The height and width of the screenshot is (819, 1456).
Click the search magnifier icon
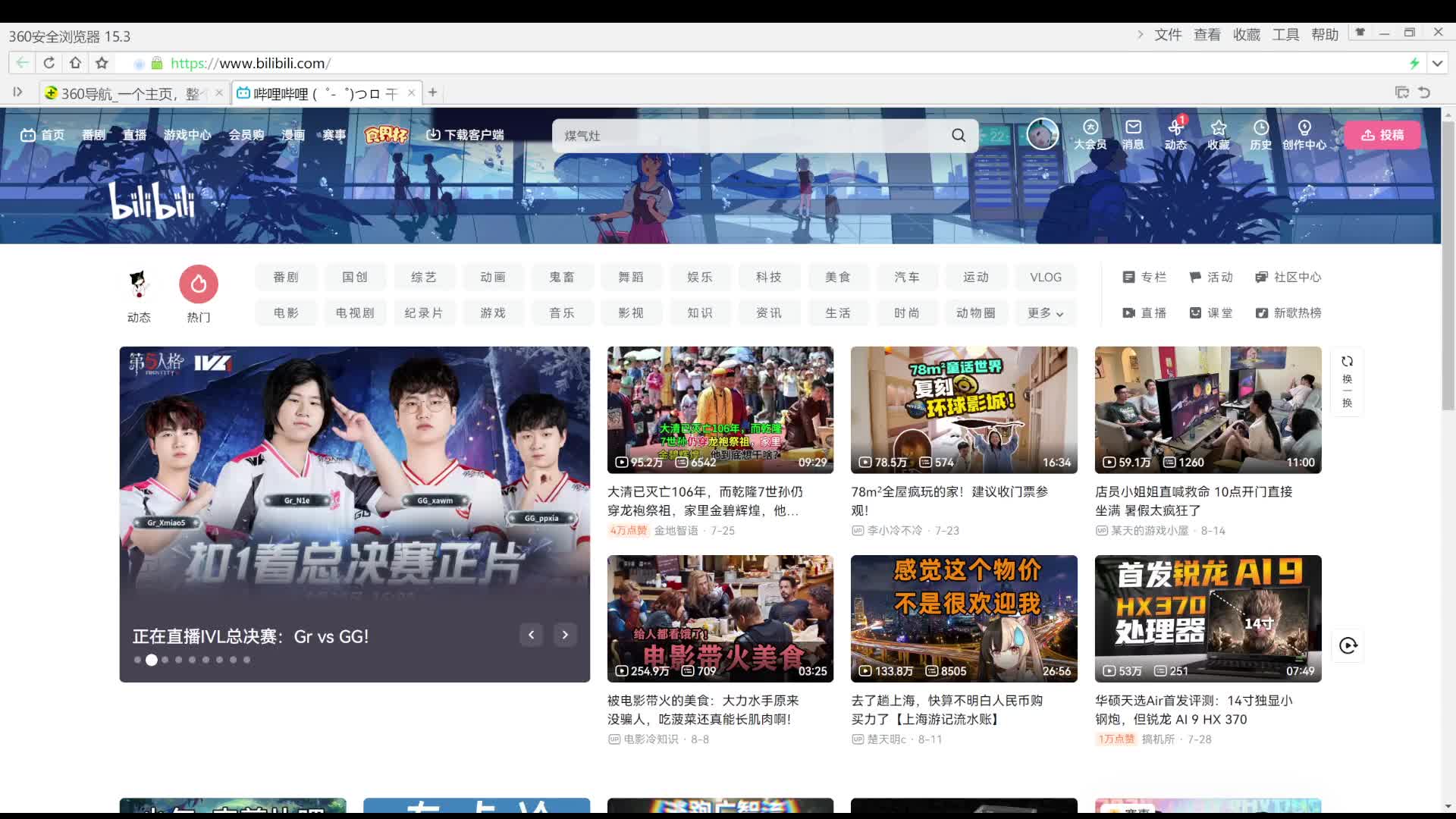pyautogui.click(x=958, y=135)
